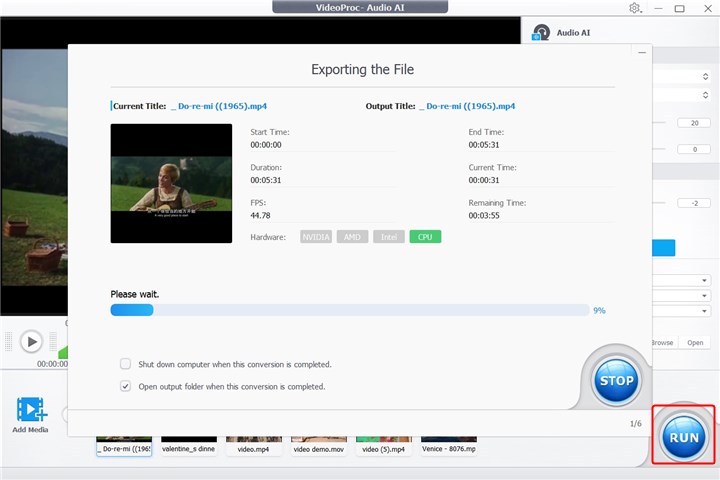Expand the third dropdown above Browse
Viewport: 720px width, 480px height.
704,311
